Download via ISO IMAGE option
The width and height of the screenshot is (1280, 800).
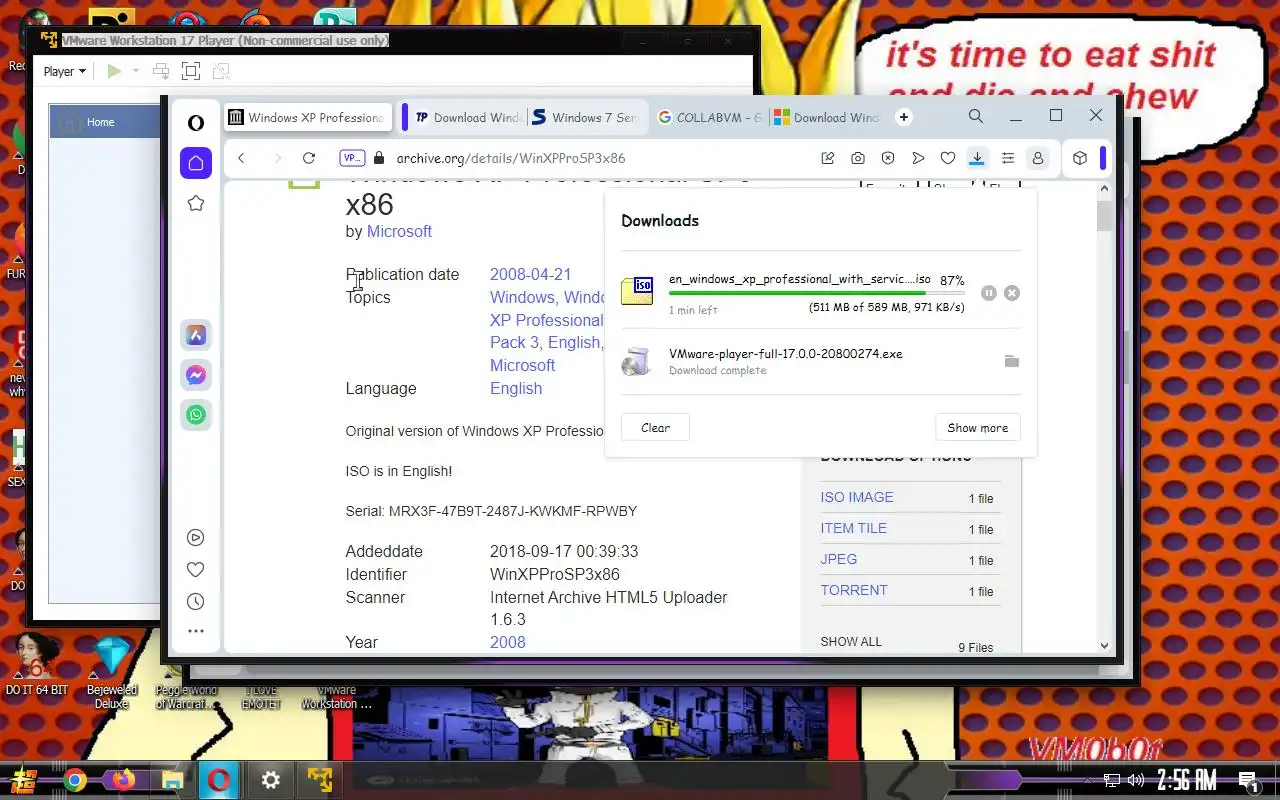pyautogui.click(x=857, y=497)
